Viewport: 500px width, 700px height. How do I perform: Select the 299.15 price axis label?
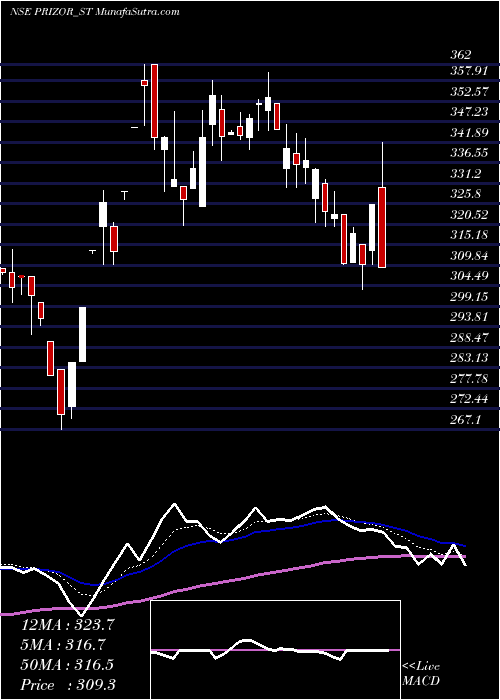[x=469, y=297]
